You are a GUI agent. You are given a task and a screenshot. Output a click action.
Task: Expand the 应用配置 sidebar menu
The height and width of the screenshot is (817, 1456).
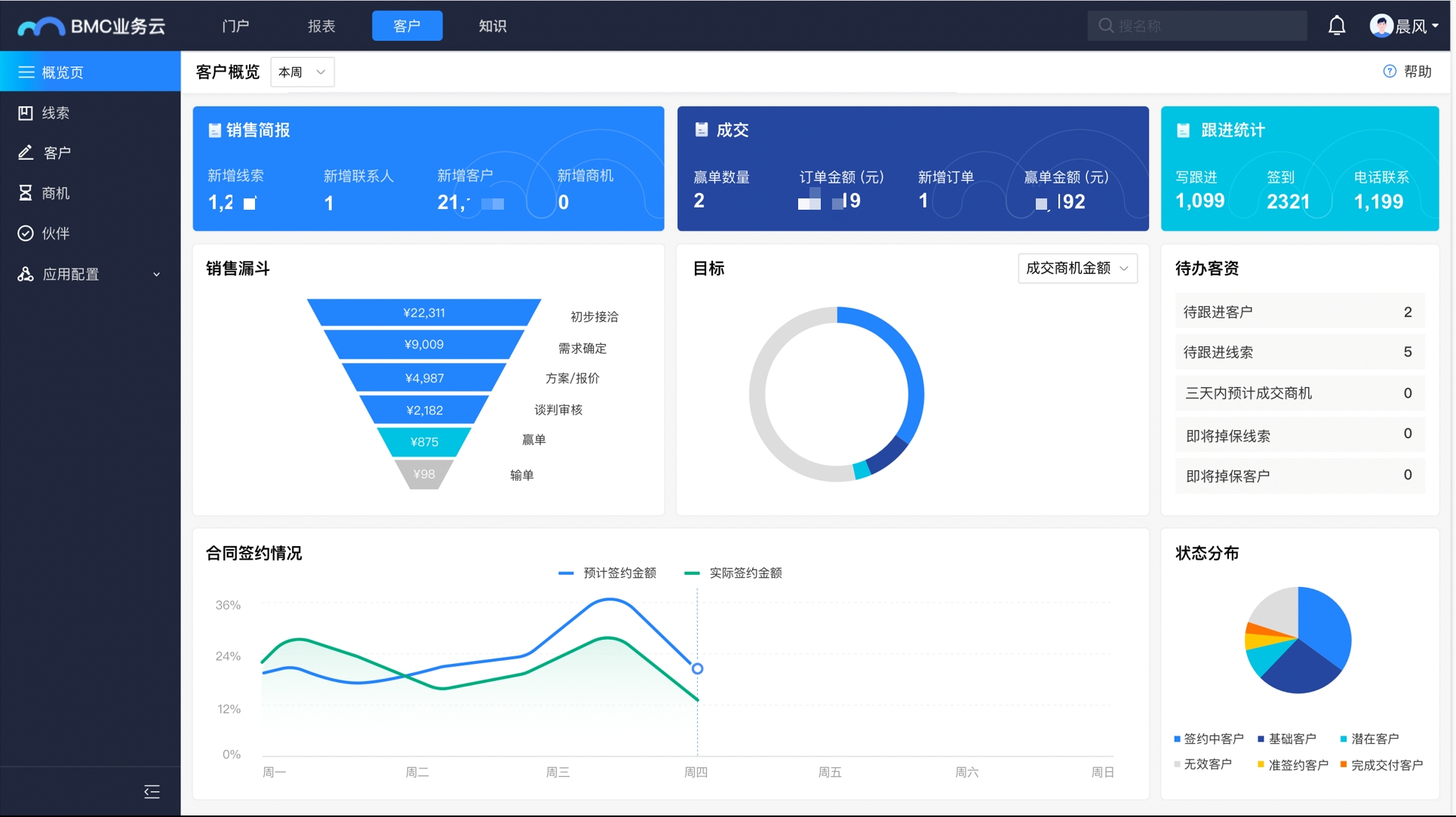(x=91, y=274)
